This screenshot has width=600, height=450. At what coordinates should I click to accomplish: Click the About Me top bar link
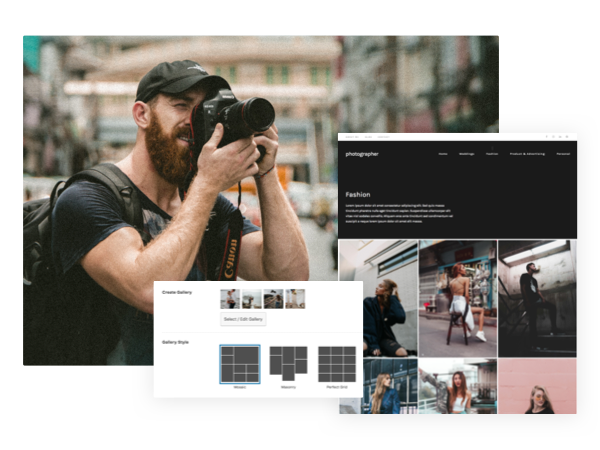351,136
